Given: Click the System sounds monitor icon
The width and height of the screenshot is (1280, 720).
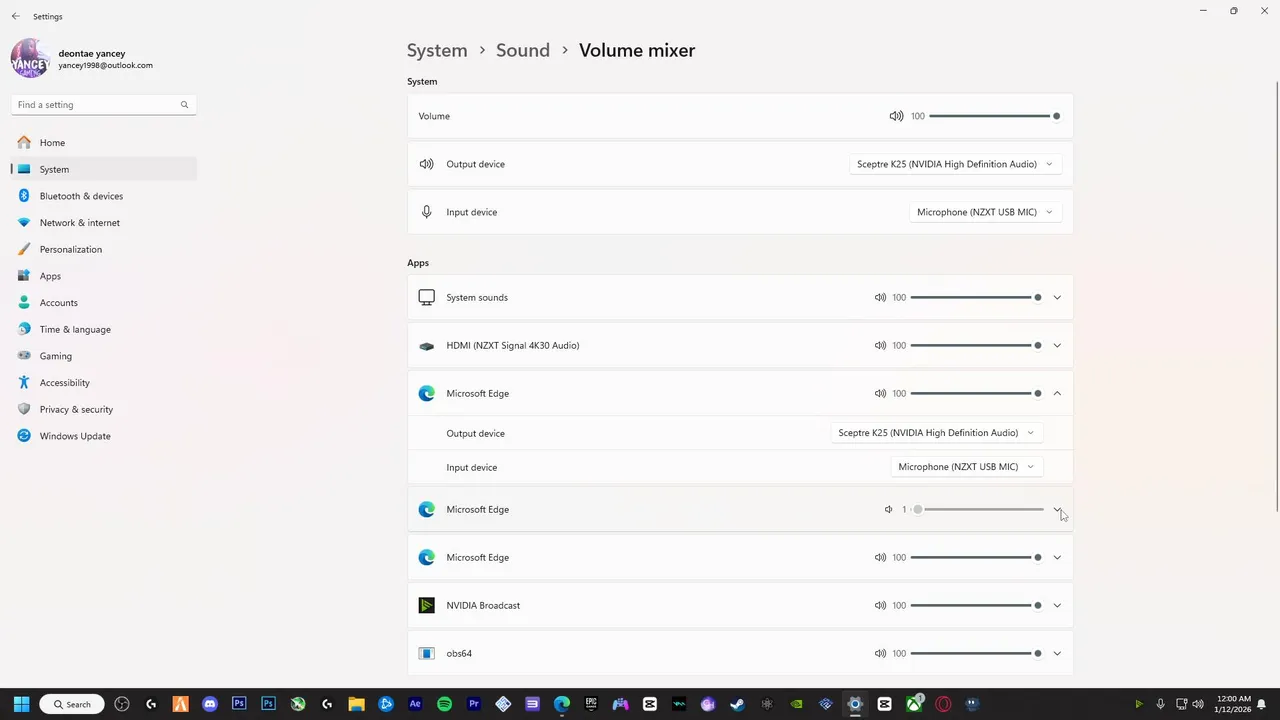Looking at the screenshot, I should (427, 297).
